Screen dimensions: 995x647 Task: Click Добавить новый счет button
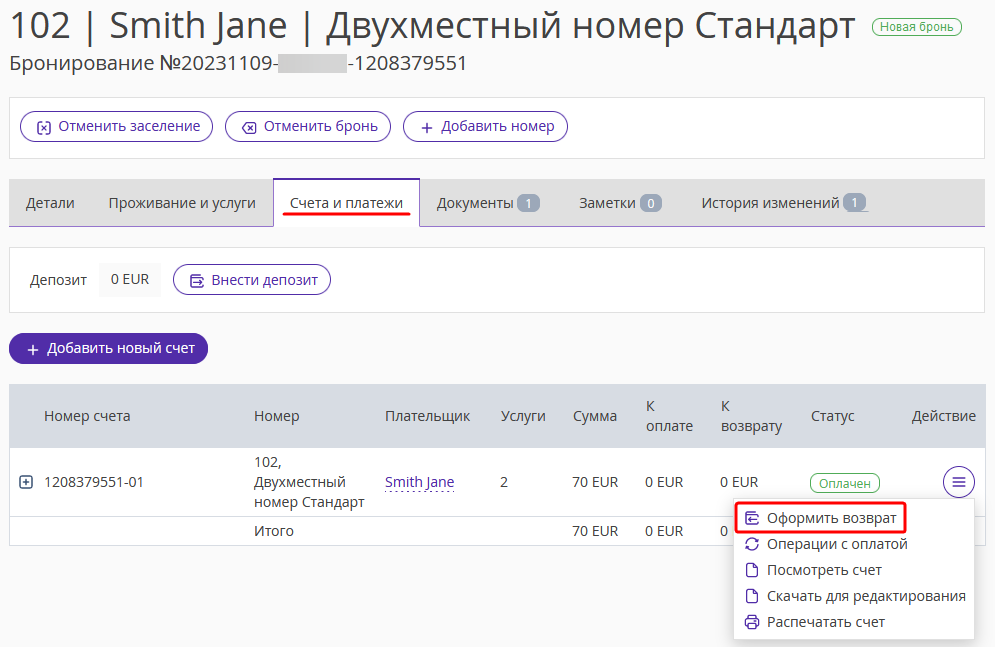(x=109, y=348)
